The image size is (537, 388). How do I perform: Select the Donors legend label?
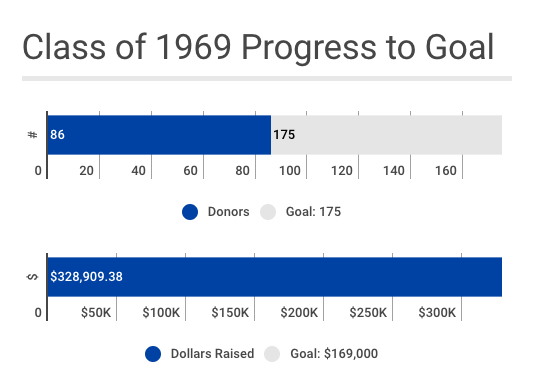tap(228, 212)
